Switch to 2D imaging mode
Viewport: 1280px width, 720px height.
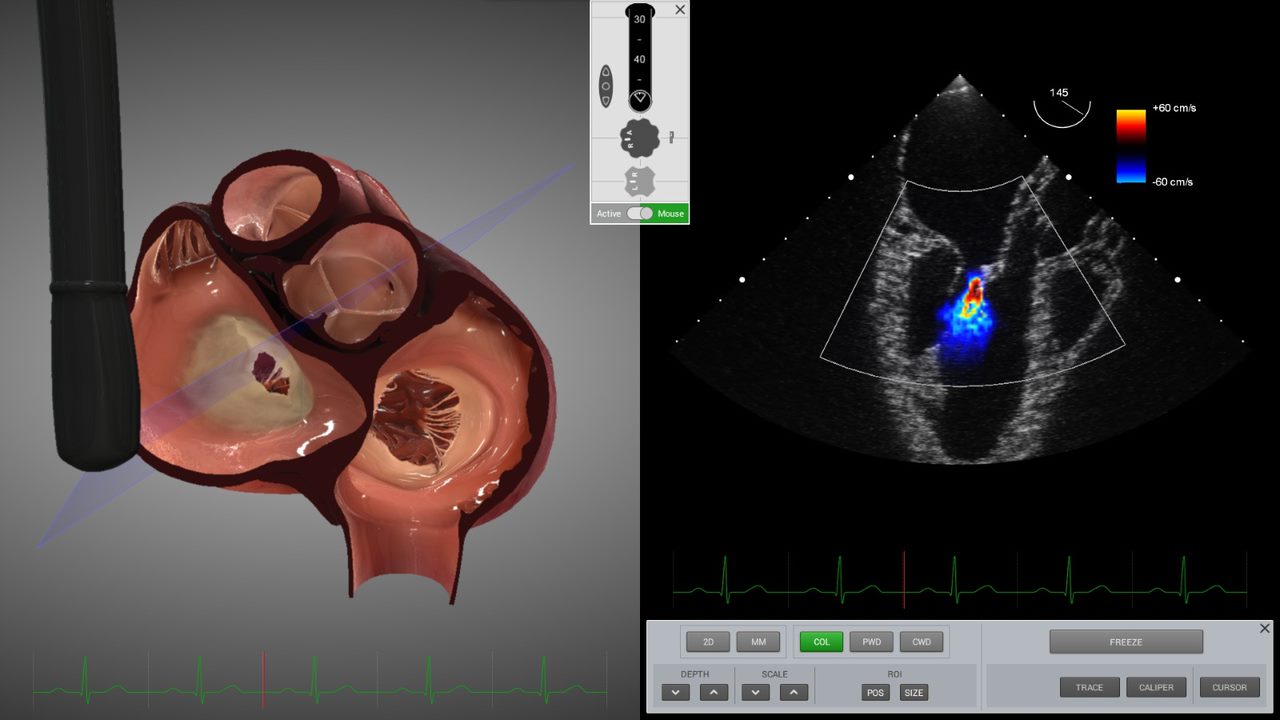[708, 642]
